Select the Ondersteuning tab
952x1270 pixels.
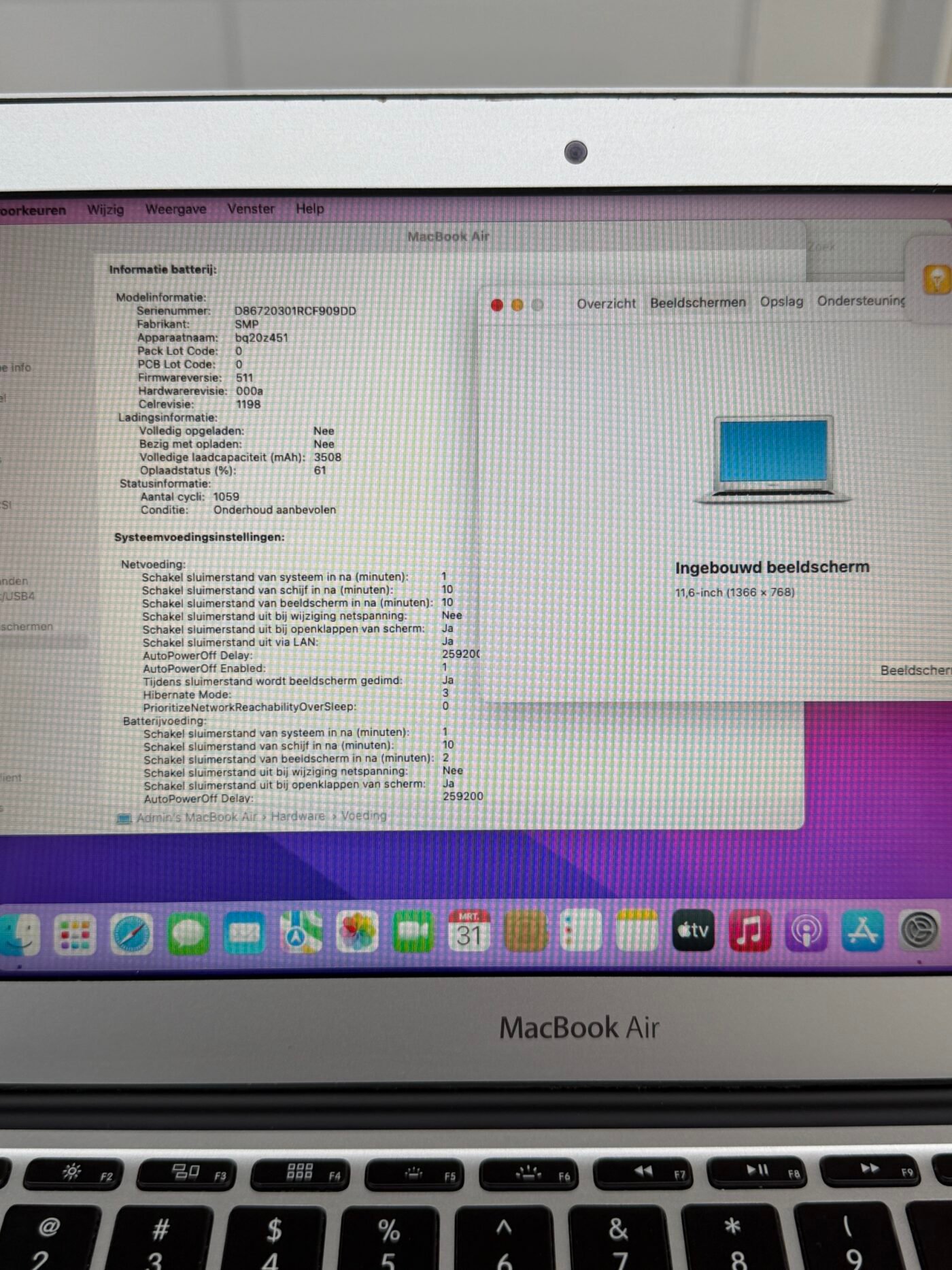[x=861, y=301]
